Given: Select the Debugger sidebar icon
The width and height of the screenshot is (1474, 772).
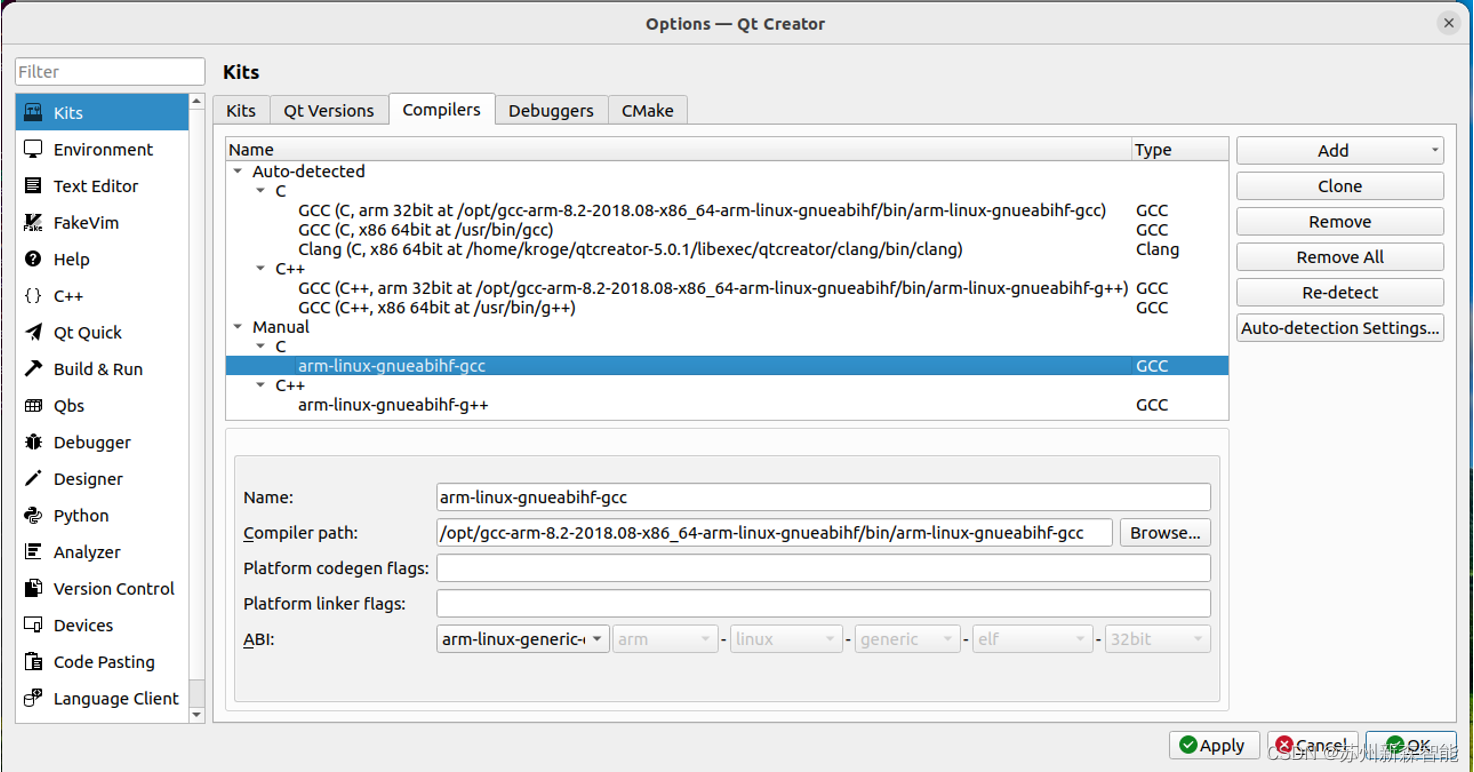Looking at the screenshot, I should pos(33,442).
